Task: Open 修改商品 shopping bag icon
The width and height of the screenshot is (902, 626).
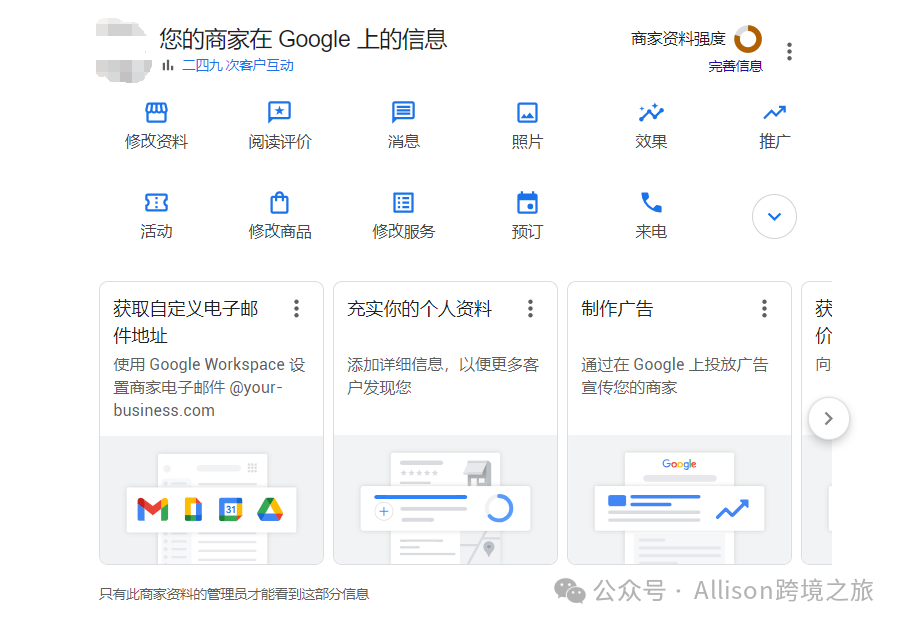Action: tap(280, 203)
